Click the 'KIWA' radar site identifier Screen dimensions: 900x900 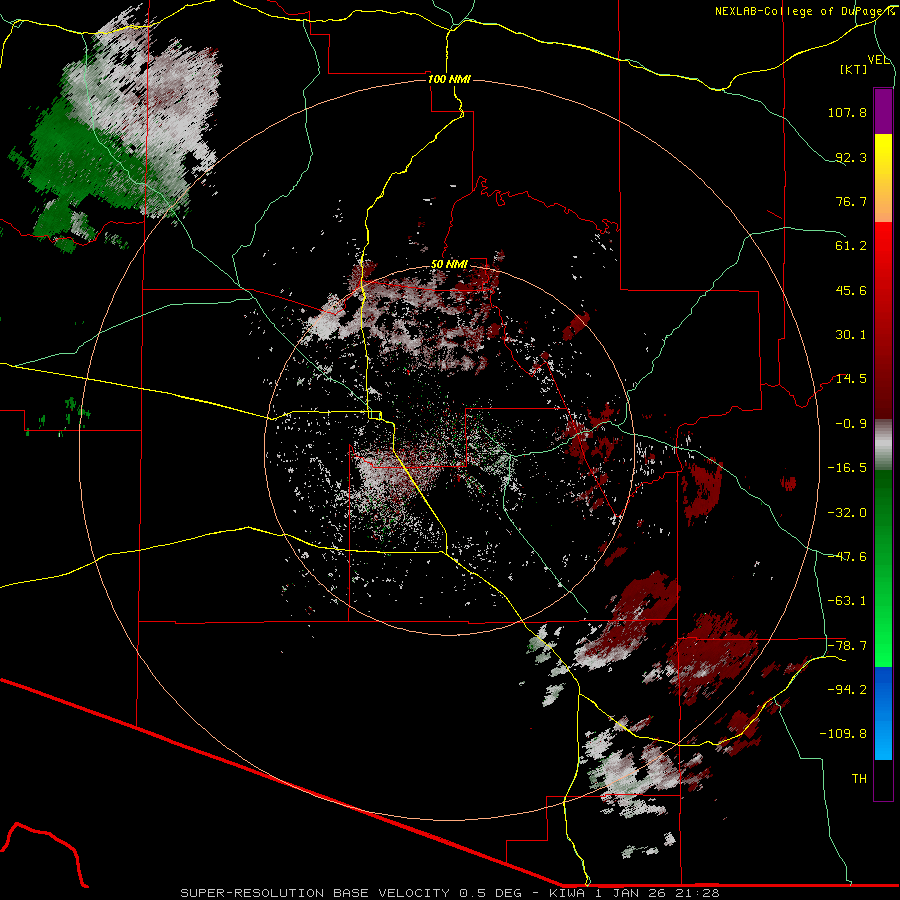pyautogui.click(x=568, y=893)
